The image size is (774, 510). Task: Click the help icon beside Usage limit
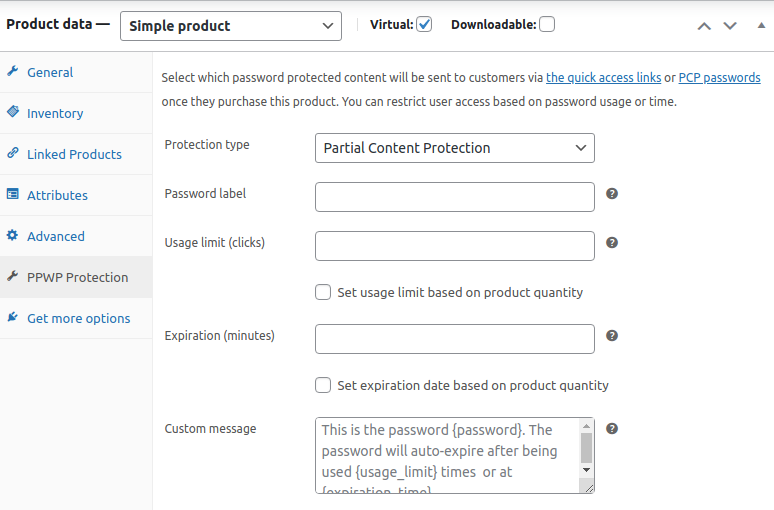[x=612, y=242]
